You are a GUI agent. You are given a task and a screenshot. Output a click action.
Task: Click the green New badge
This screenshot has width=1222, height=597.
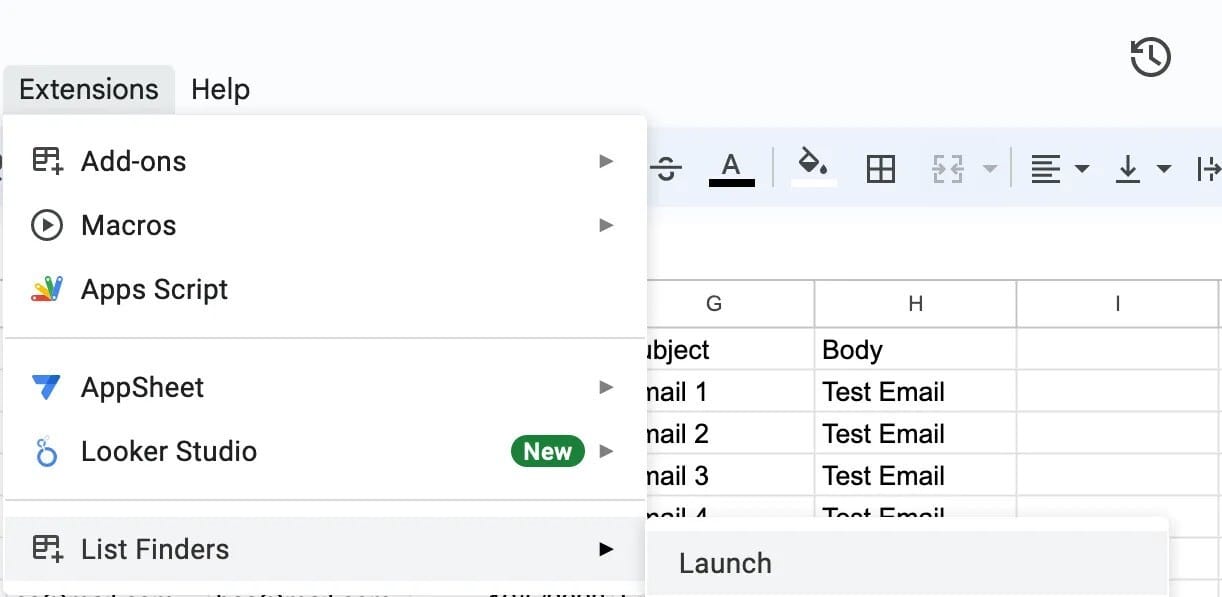[548, 451]
